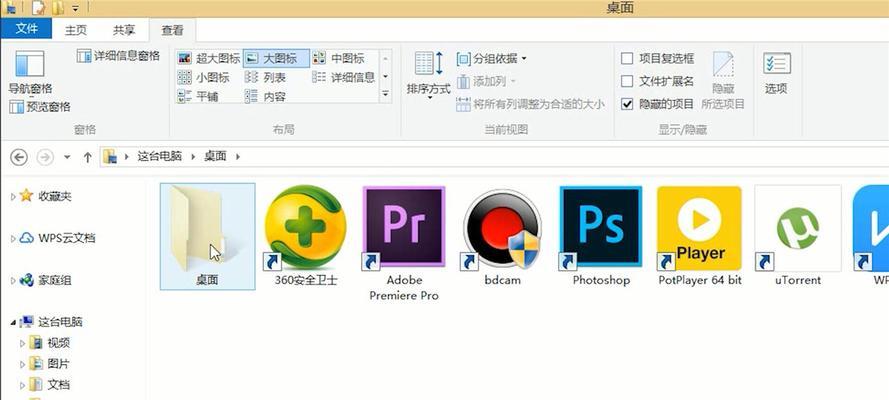Image resolution: width=889 pixels, height=400 pixels.
Task: Enable the 项目复选框 checkbox
Action: pyautogui.click(x=627, y=58)
